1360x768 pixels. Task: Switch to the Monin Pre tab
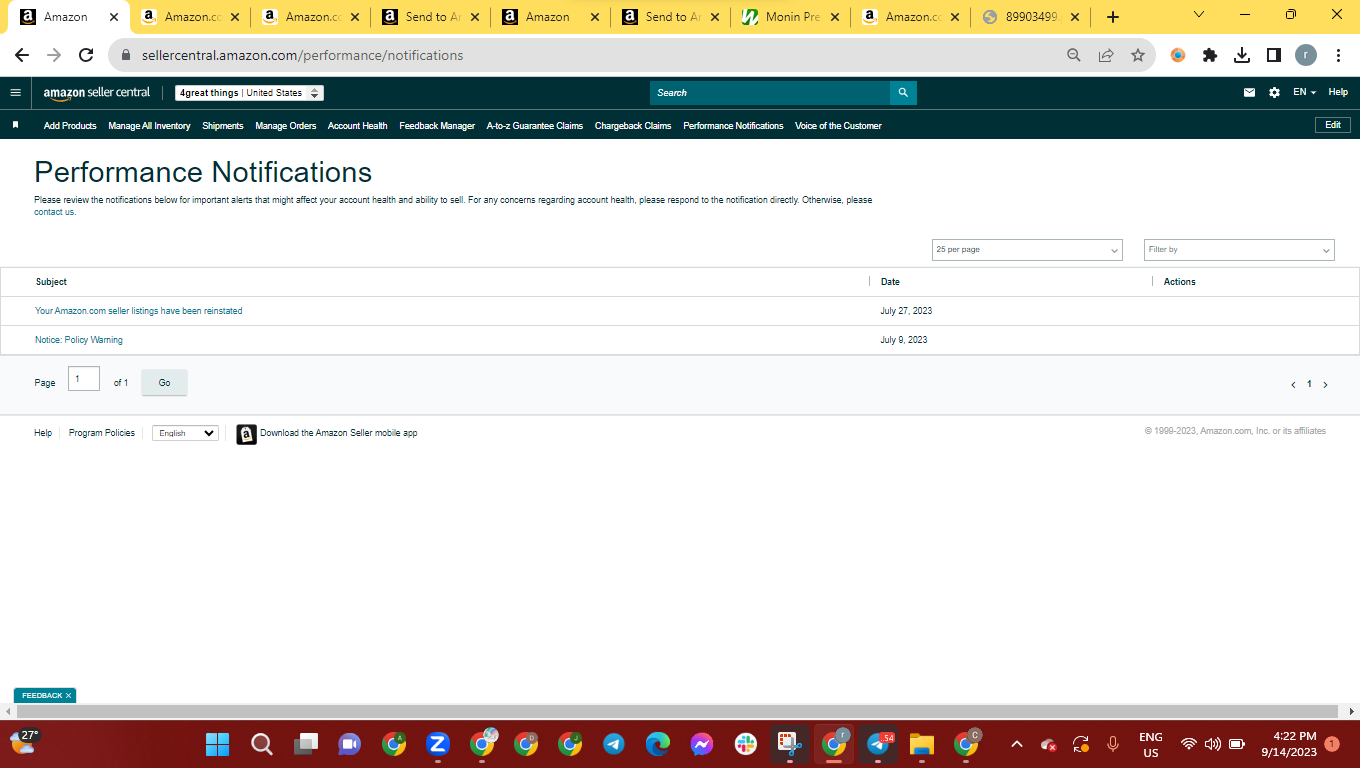(791, 17)
